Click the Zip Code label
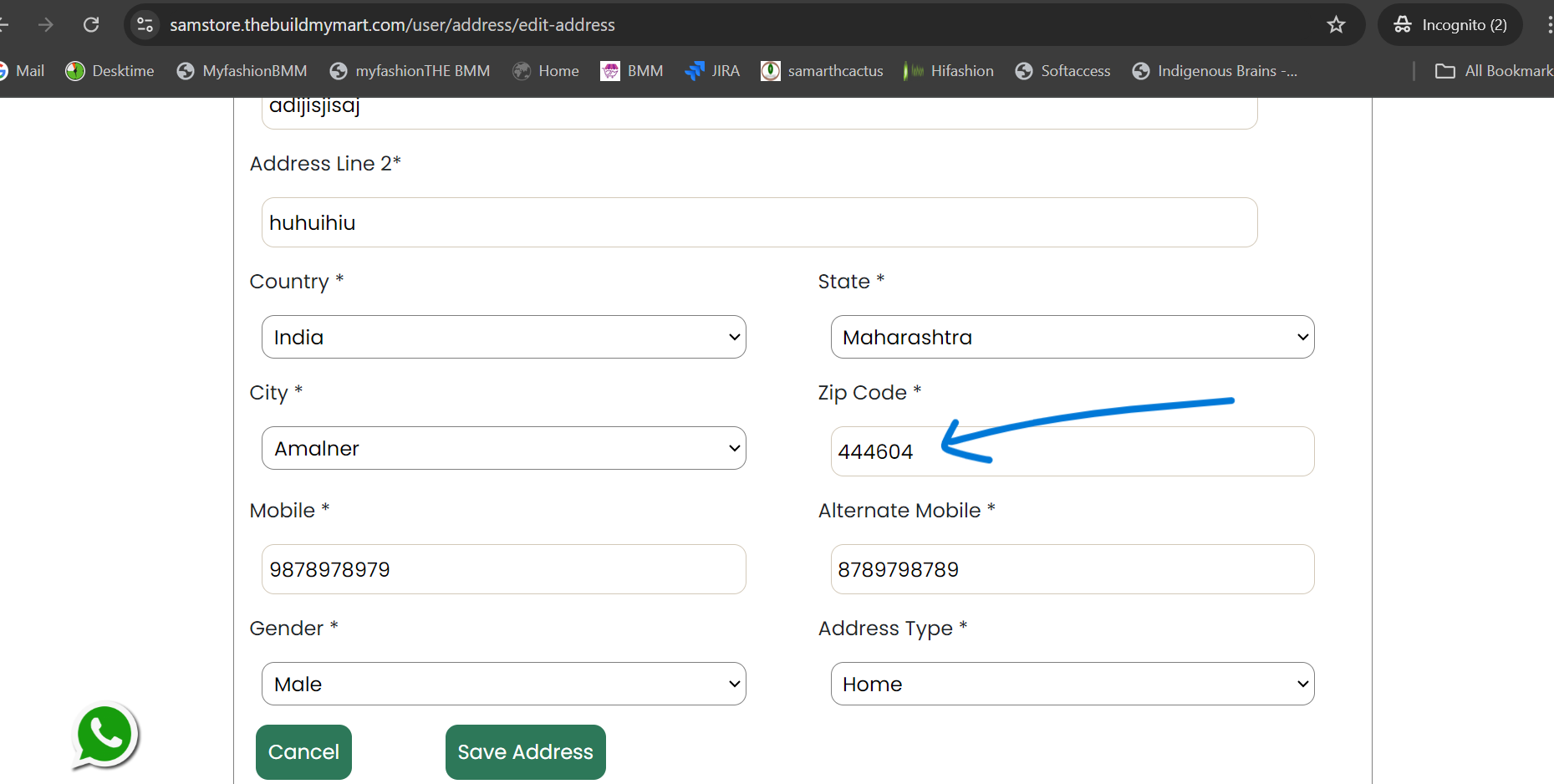This screenshot has height=784, width=1554. click(869, 393)
